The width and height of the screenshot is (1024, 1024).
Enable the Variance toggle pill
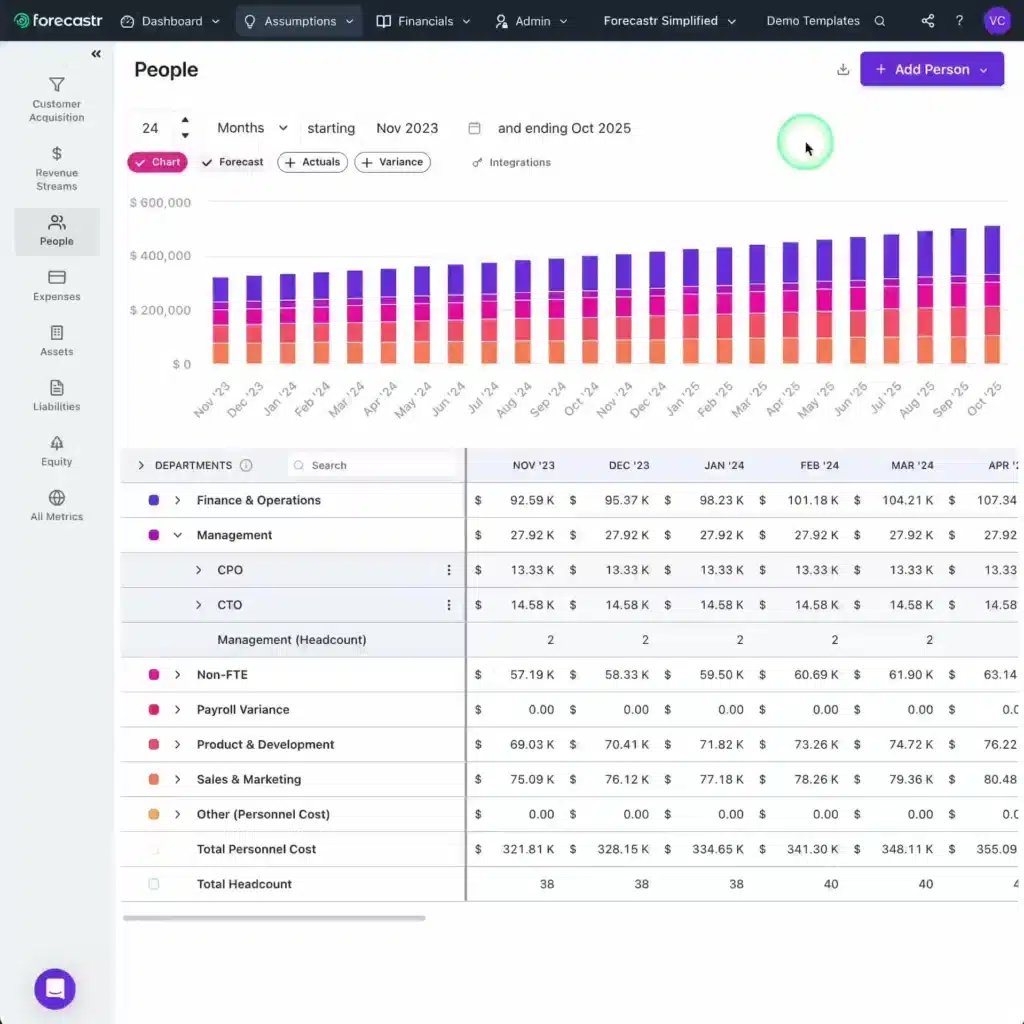tap(392, 162)
